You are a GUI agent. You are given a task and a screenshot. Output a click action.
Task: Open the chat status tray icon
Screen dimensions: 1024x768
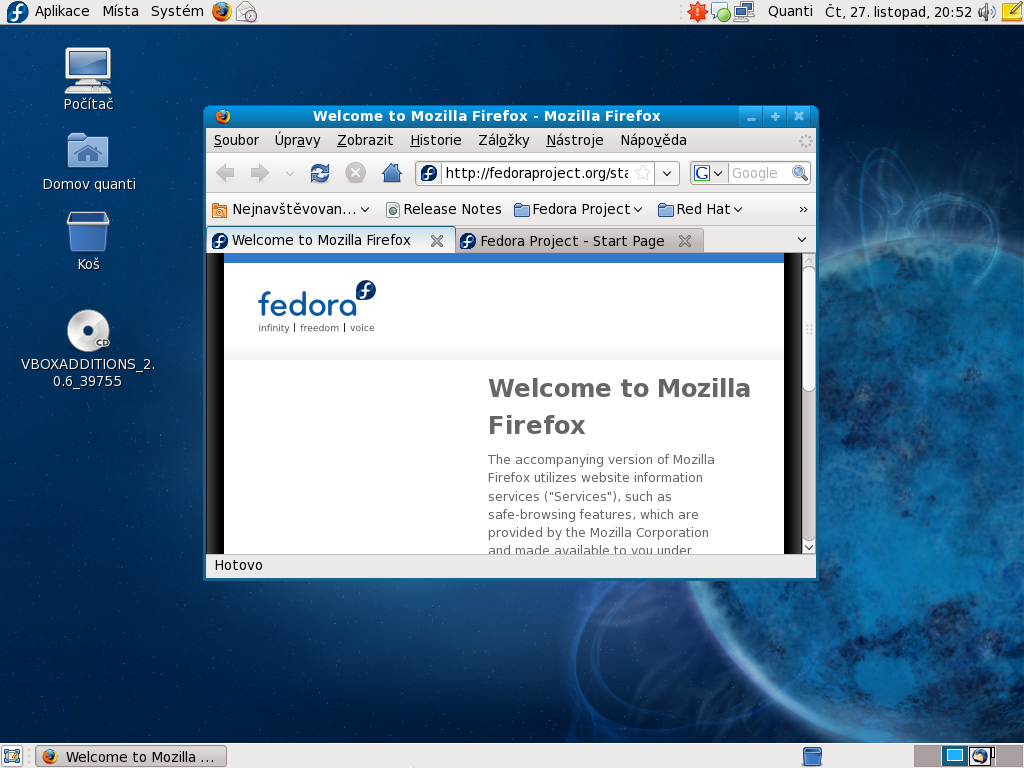[720, 12]
